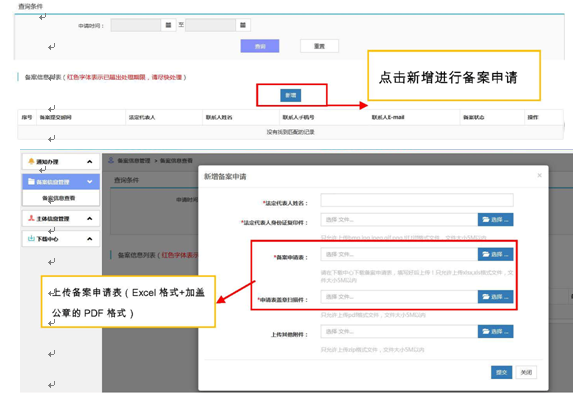Click the 备案状态 column header
Viewport: 582px width, 395px height.
[473, 117]
